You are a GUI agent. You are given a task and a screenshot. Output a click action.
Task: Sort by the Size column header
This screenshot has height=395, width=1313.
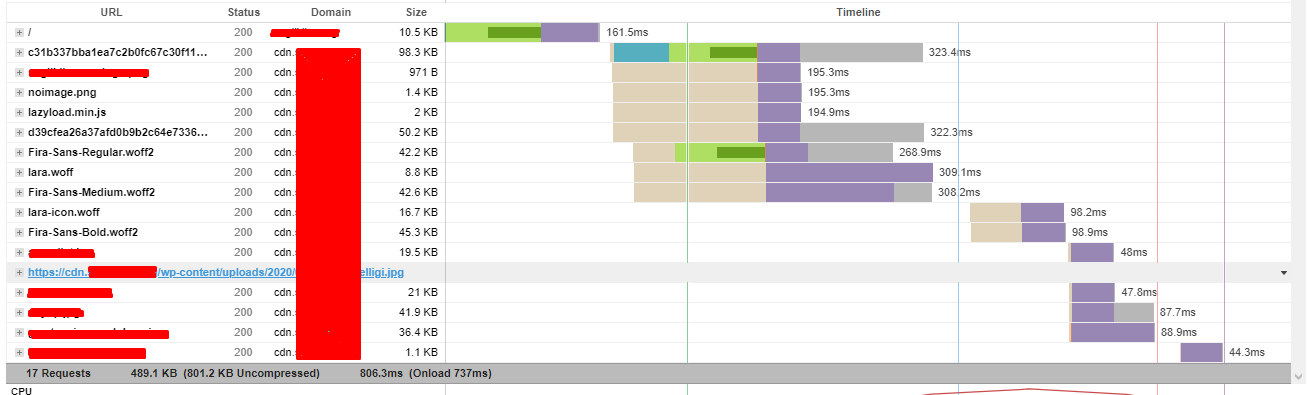(416, 12)
